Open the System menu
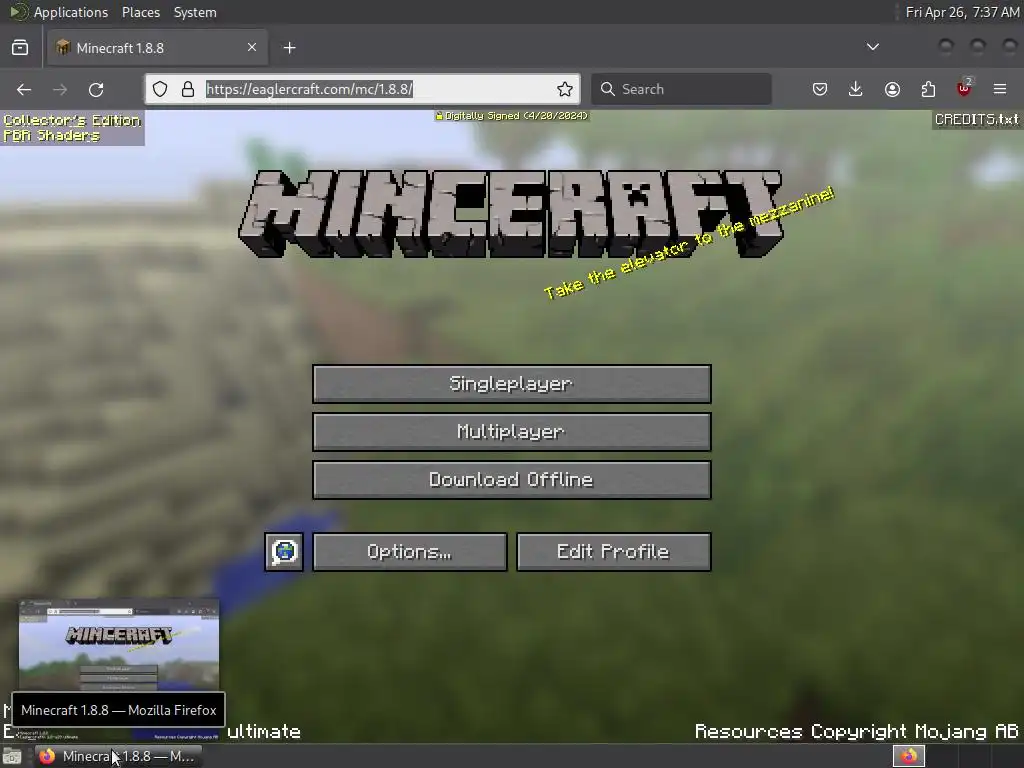Image resolution: width=1024 pixels, height=768 pixels. 195,12
